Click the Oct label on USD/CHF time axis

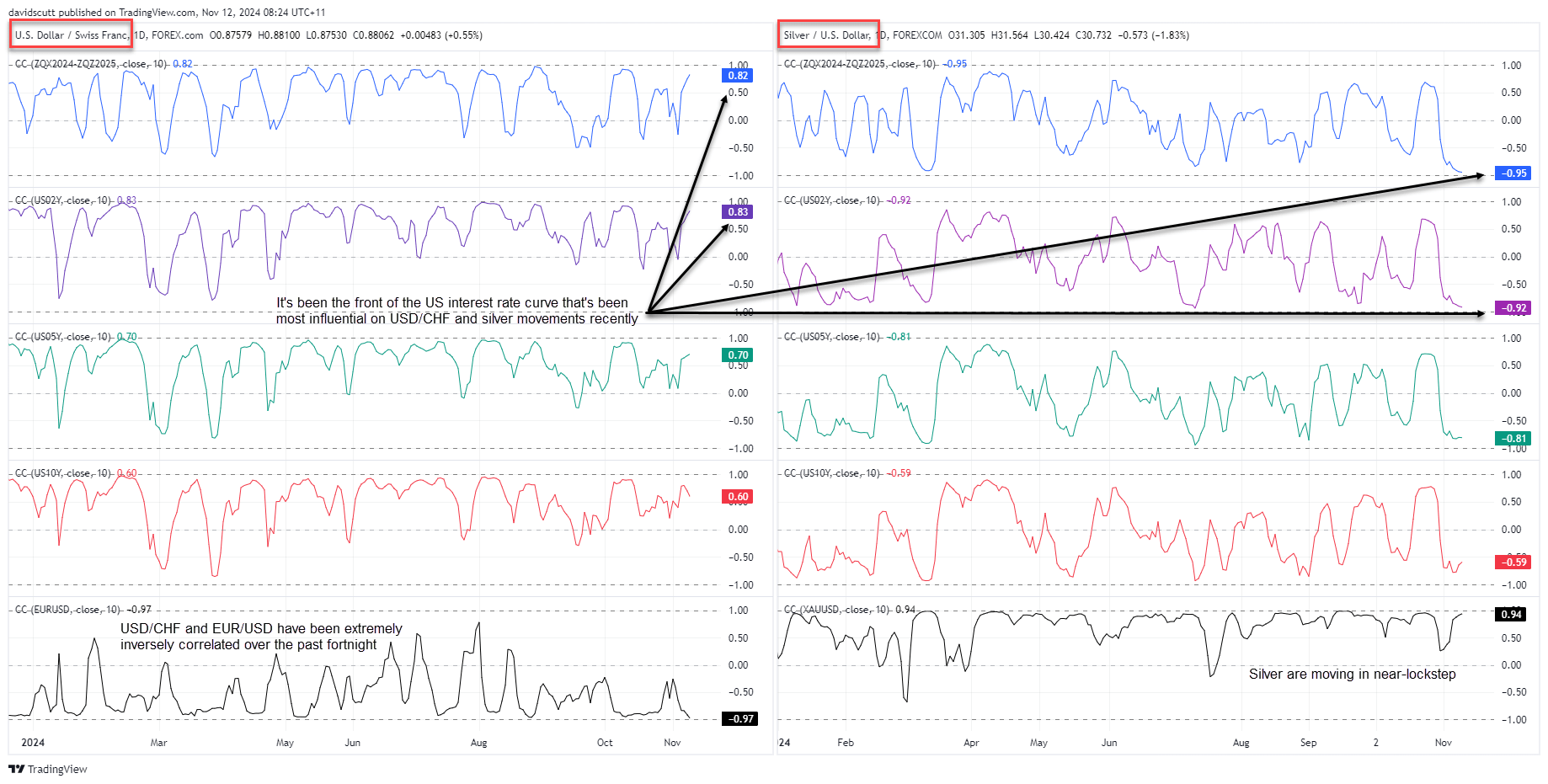(x=605, y=743)
